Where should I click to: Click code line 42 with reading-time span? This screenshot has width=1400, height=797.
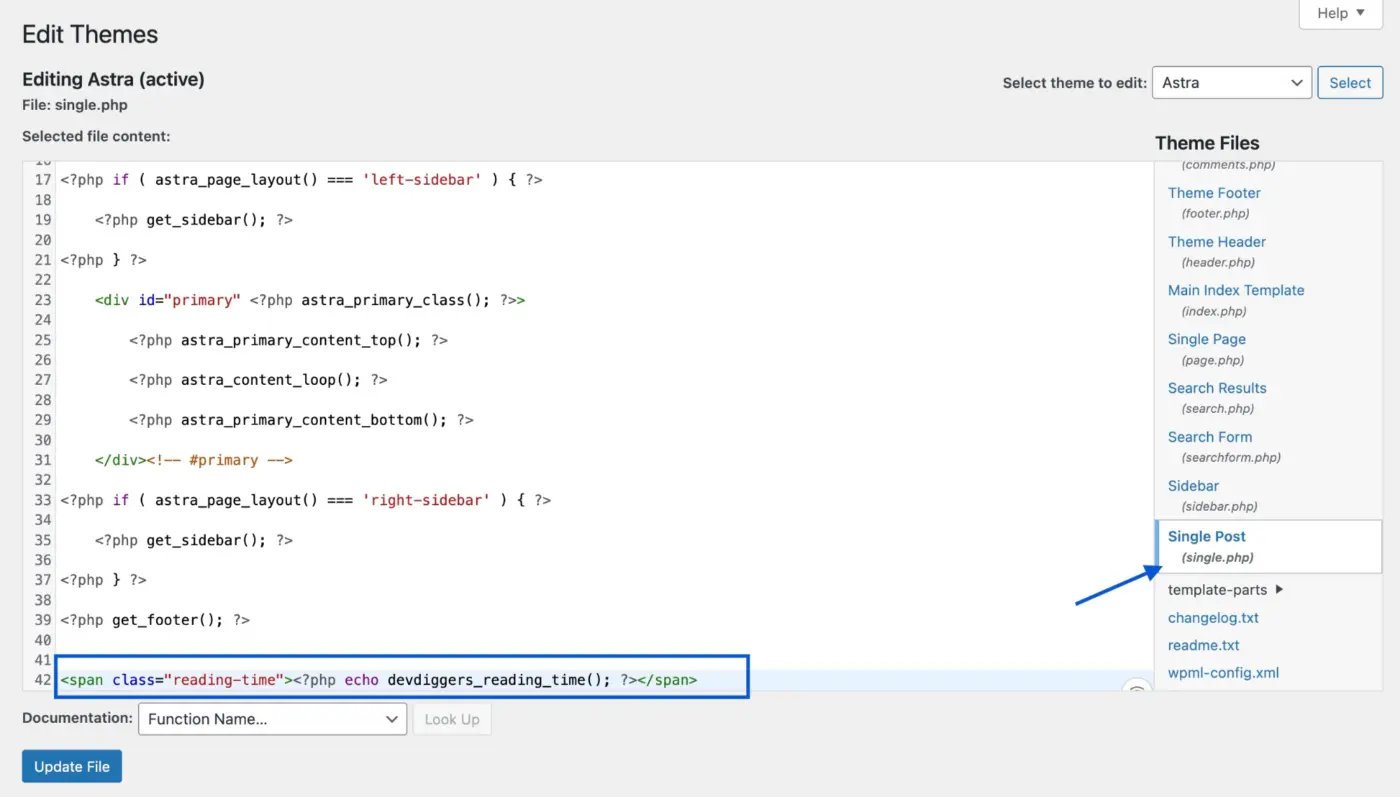(379, 680)
